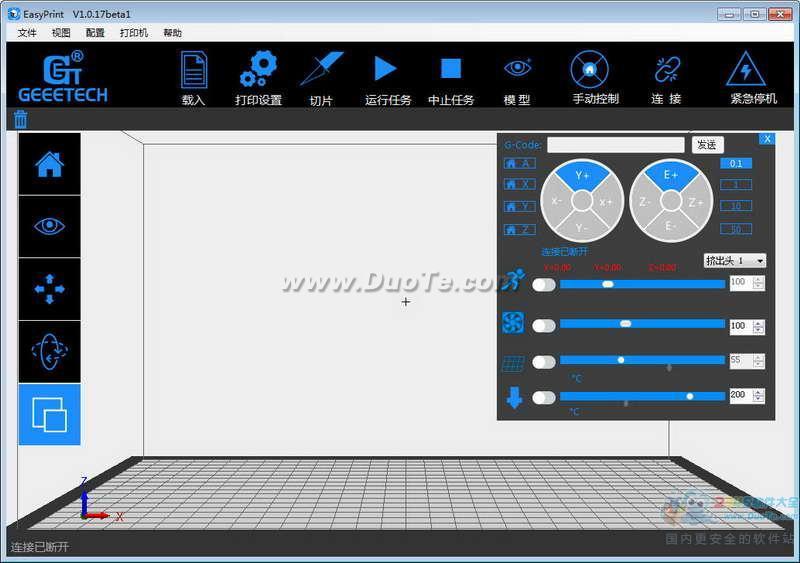Image resolution: width=800 pixels, height=563 pixels.
Task: Click the 发送 (Send) G-Code button
Action: point(707,145)
